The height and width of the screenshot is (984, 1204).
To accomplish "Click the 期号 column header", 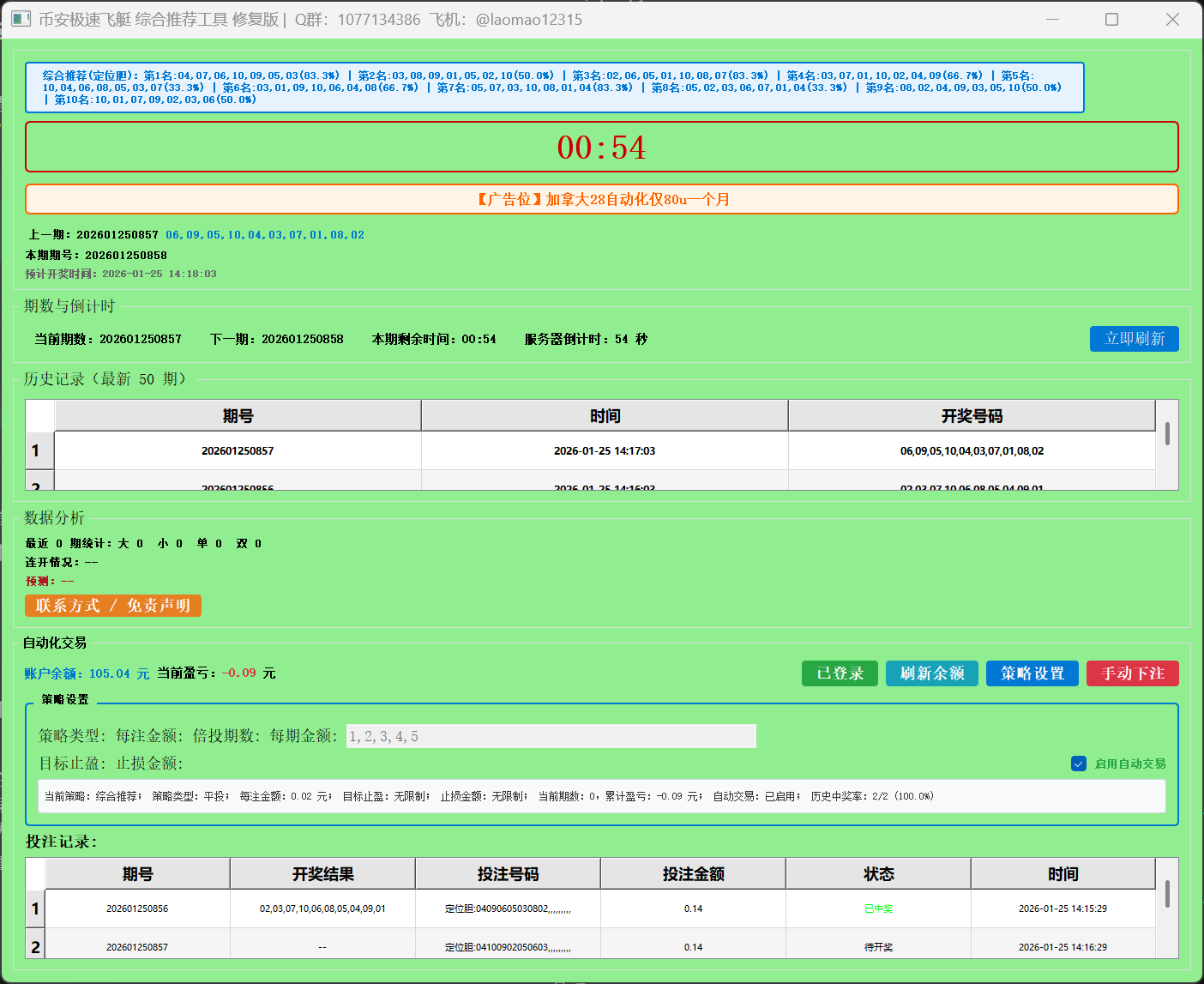I will [x=238, y=415].
